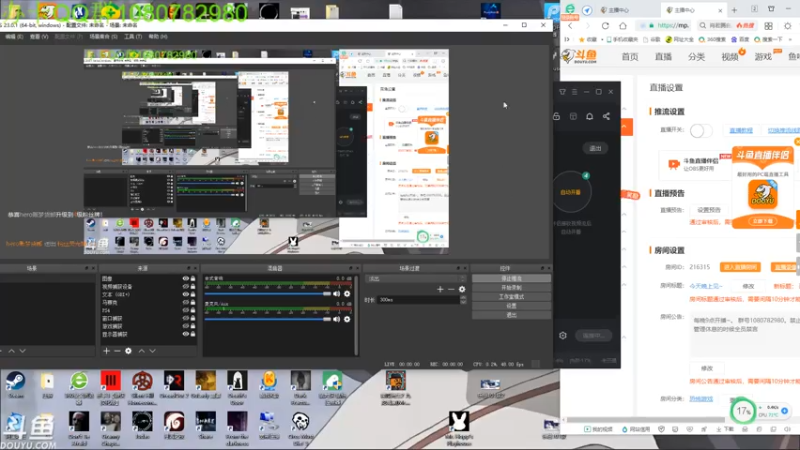
Task: Move selected source down with arrow
Action: [x=152, y=351]
